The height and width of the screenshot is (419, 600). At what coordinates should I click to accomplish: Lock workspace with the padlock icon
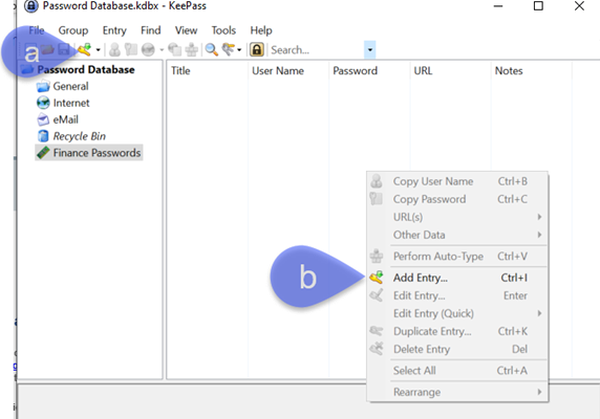(257, 50)
